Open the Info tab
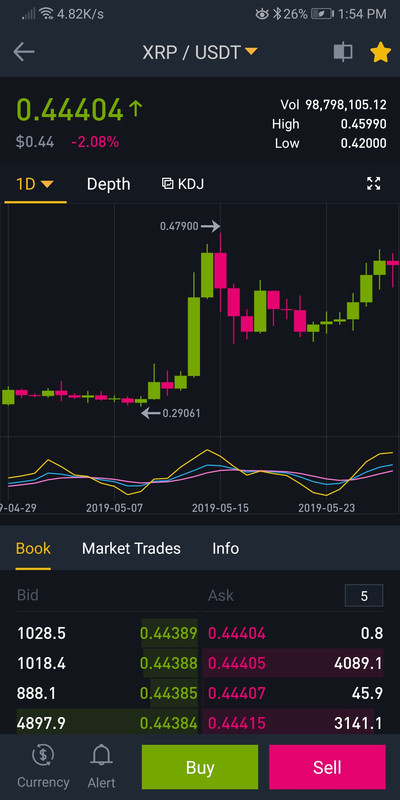The image size is (400, 800). pos(226,548)
